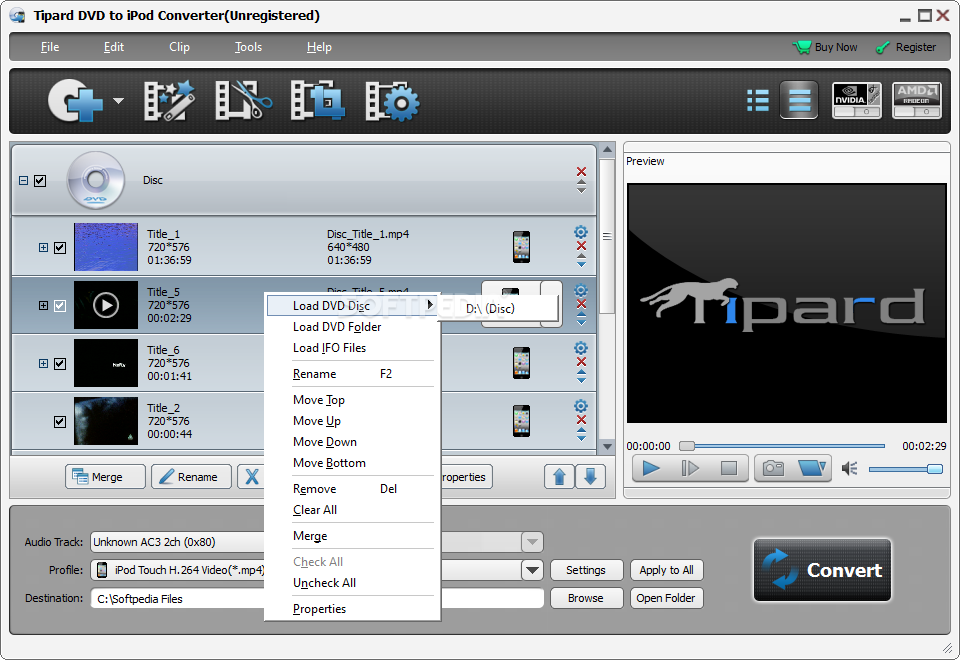Play Title_5 thumbnail preview
Screen dimensions: 960x660
pyautogui.click(x=106, y=305)
